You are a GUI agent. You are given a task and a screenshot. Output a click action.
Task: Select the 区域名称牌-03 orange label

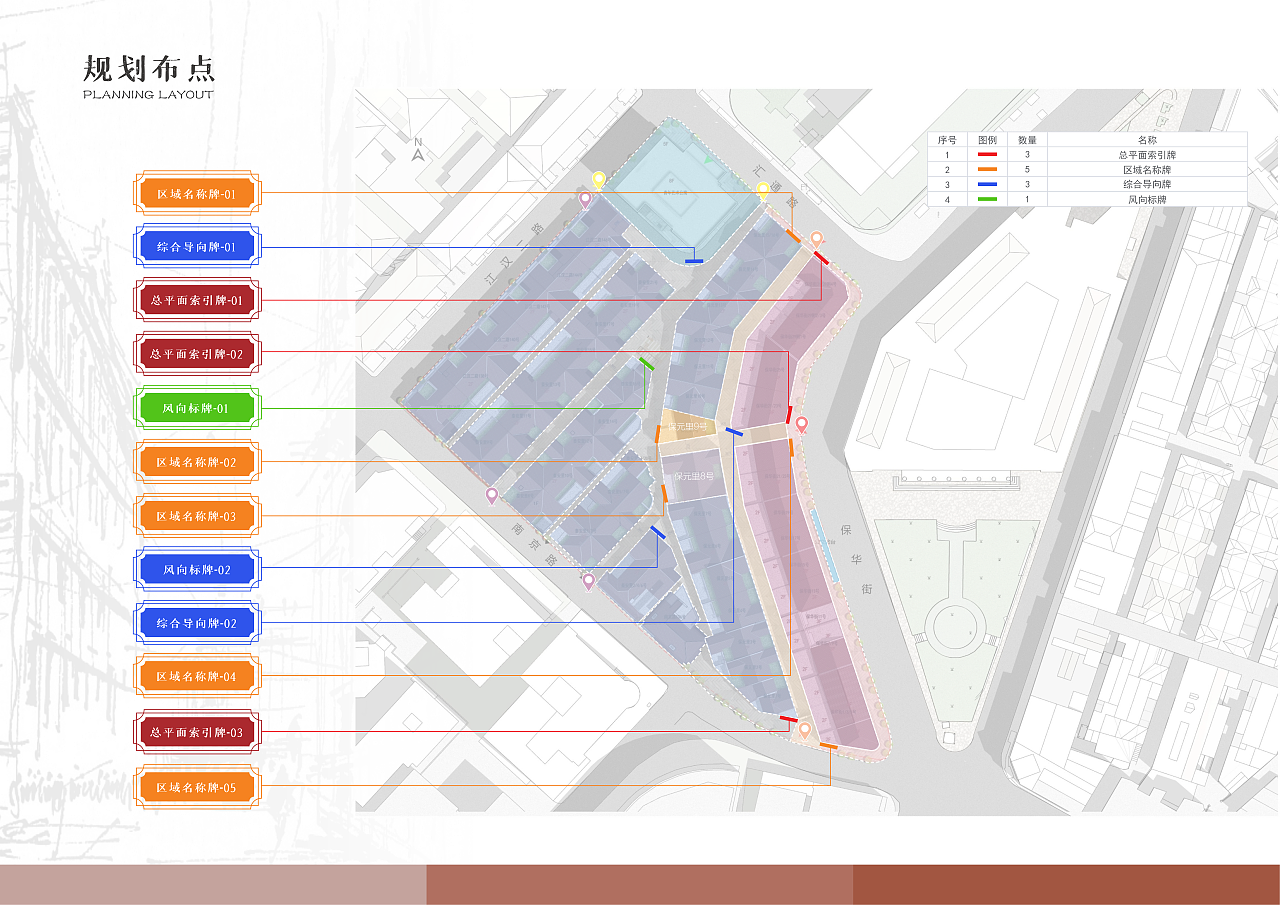(x=197, y=516)
